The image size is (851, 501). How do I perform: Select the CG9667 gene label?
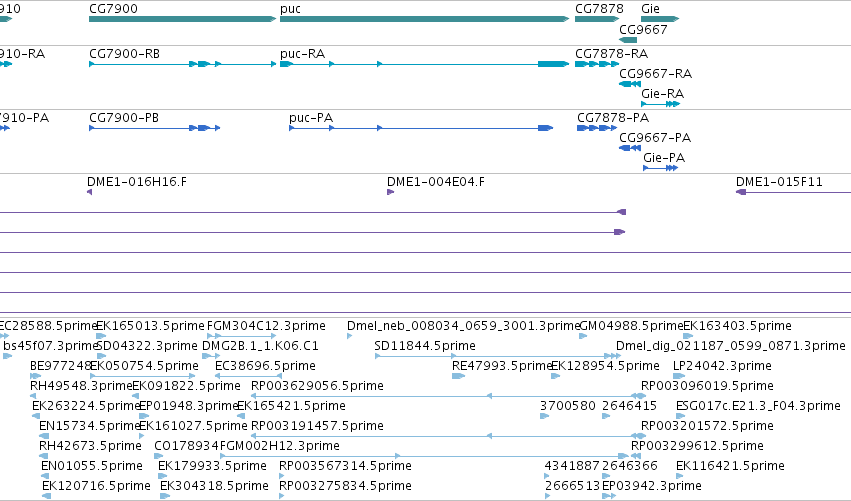(643, 30)
